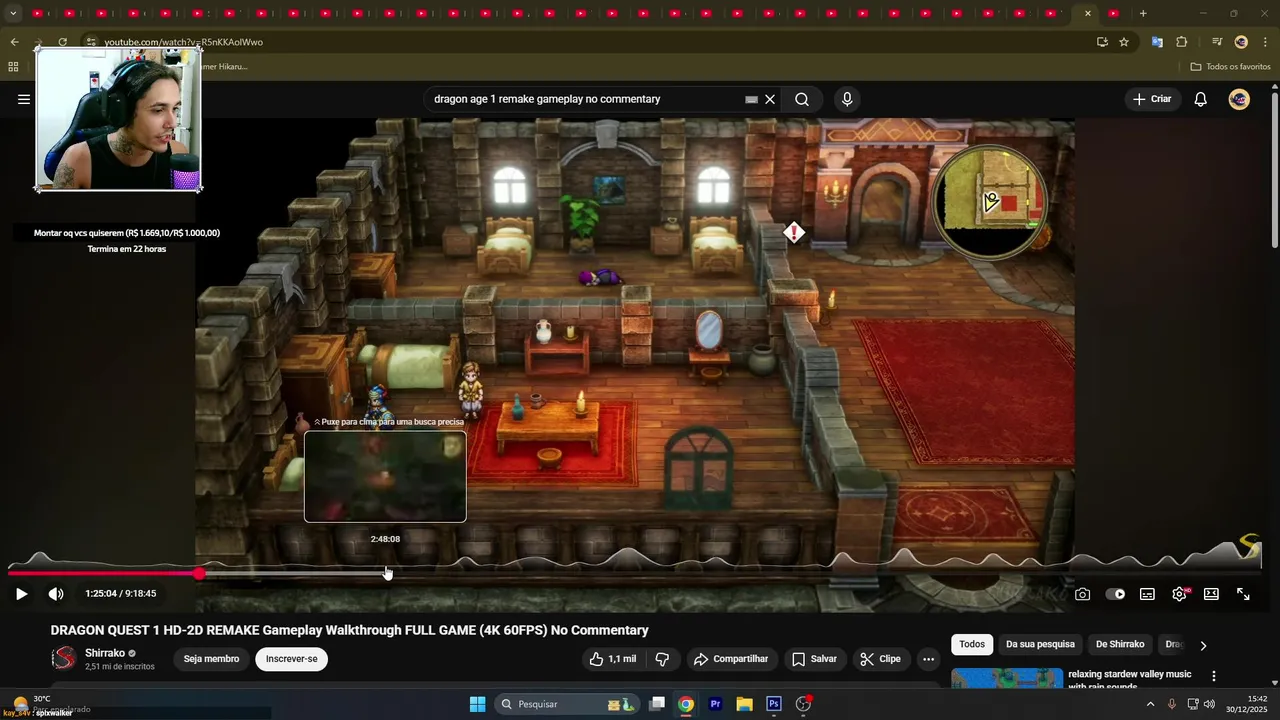Show hidden system tray icons

[1150, 704]
